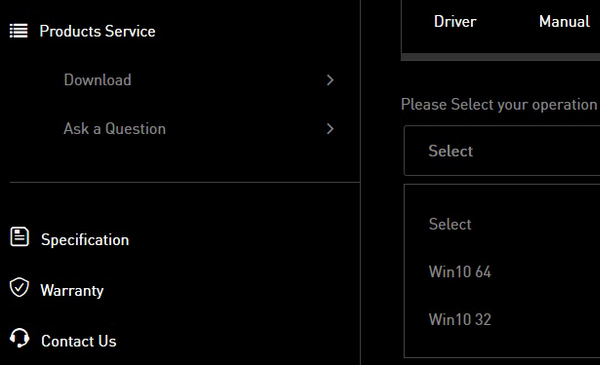Click the Please Select your operation label
This screenshot has width=600, height=365.
[499, 104]
